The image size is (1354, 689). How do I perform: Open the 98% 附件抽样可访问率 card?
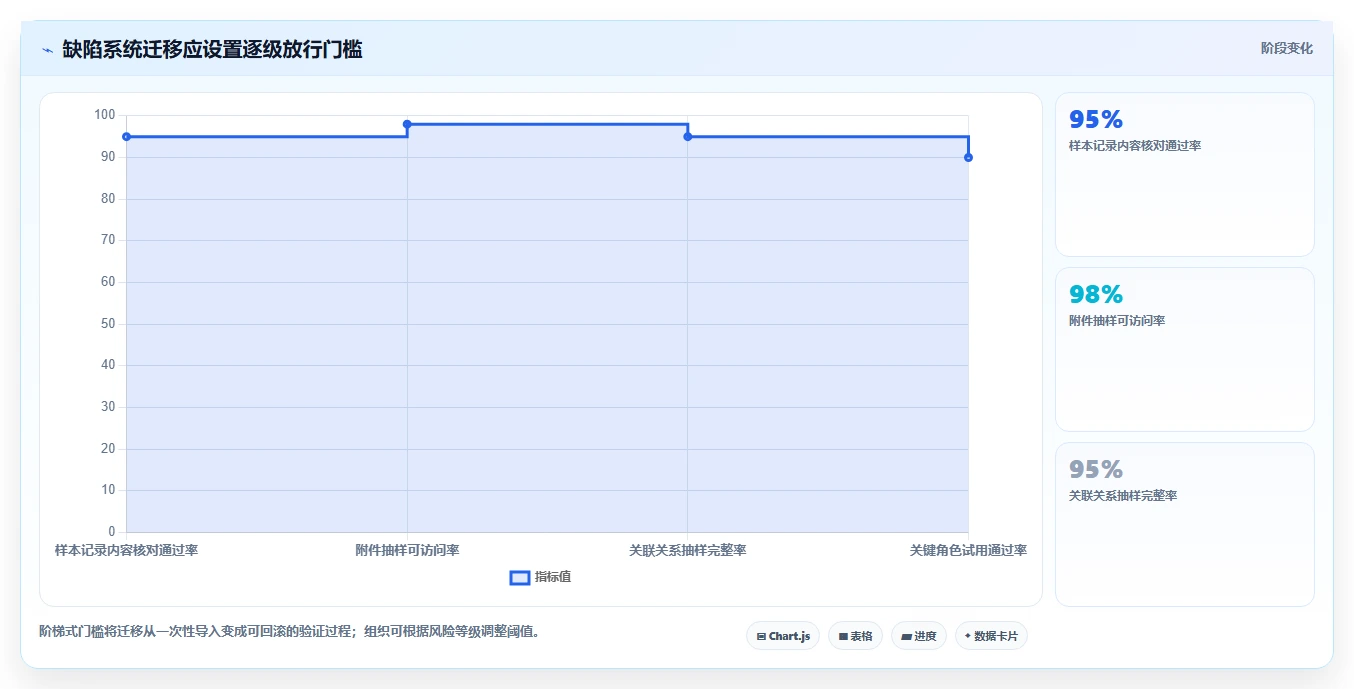(1185, 349)
